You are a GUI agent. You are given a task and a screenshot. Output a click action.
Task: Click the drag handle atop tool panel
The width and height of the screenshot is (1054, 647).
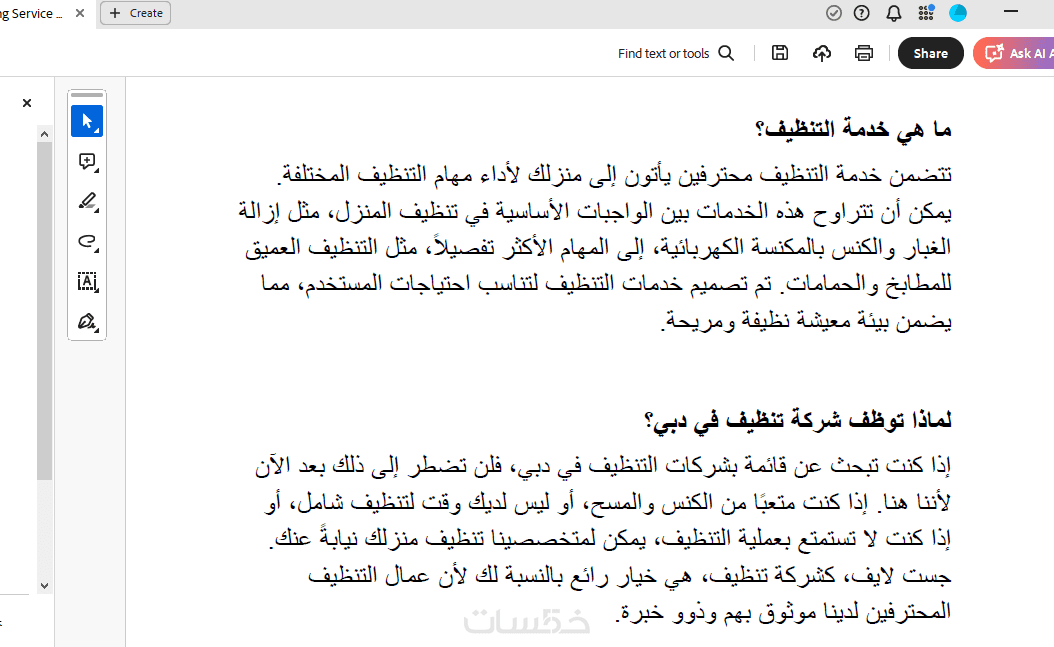pos(87,95)
